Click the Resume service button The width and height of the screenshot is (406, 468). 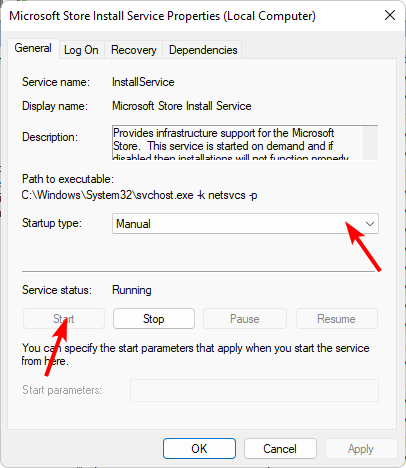point(337,319)
